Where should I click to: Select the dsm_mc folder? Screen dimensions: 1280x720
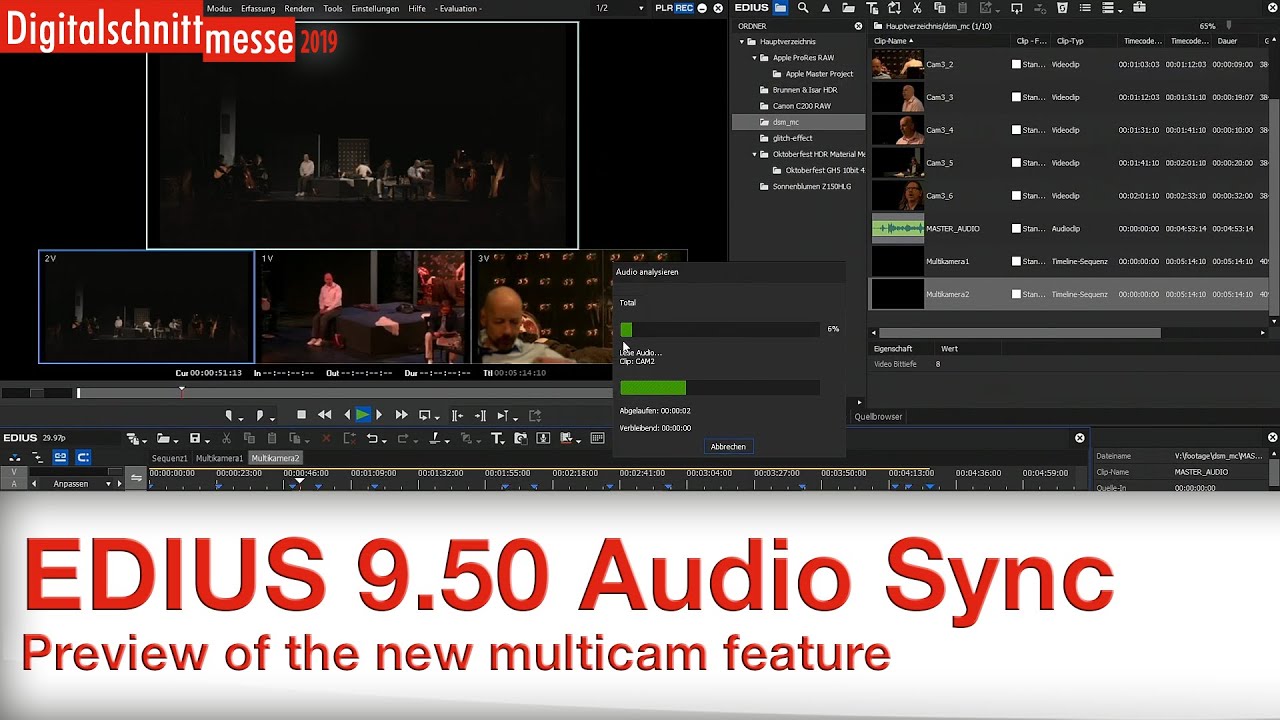798,122
